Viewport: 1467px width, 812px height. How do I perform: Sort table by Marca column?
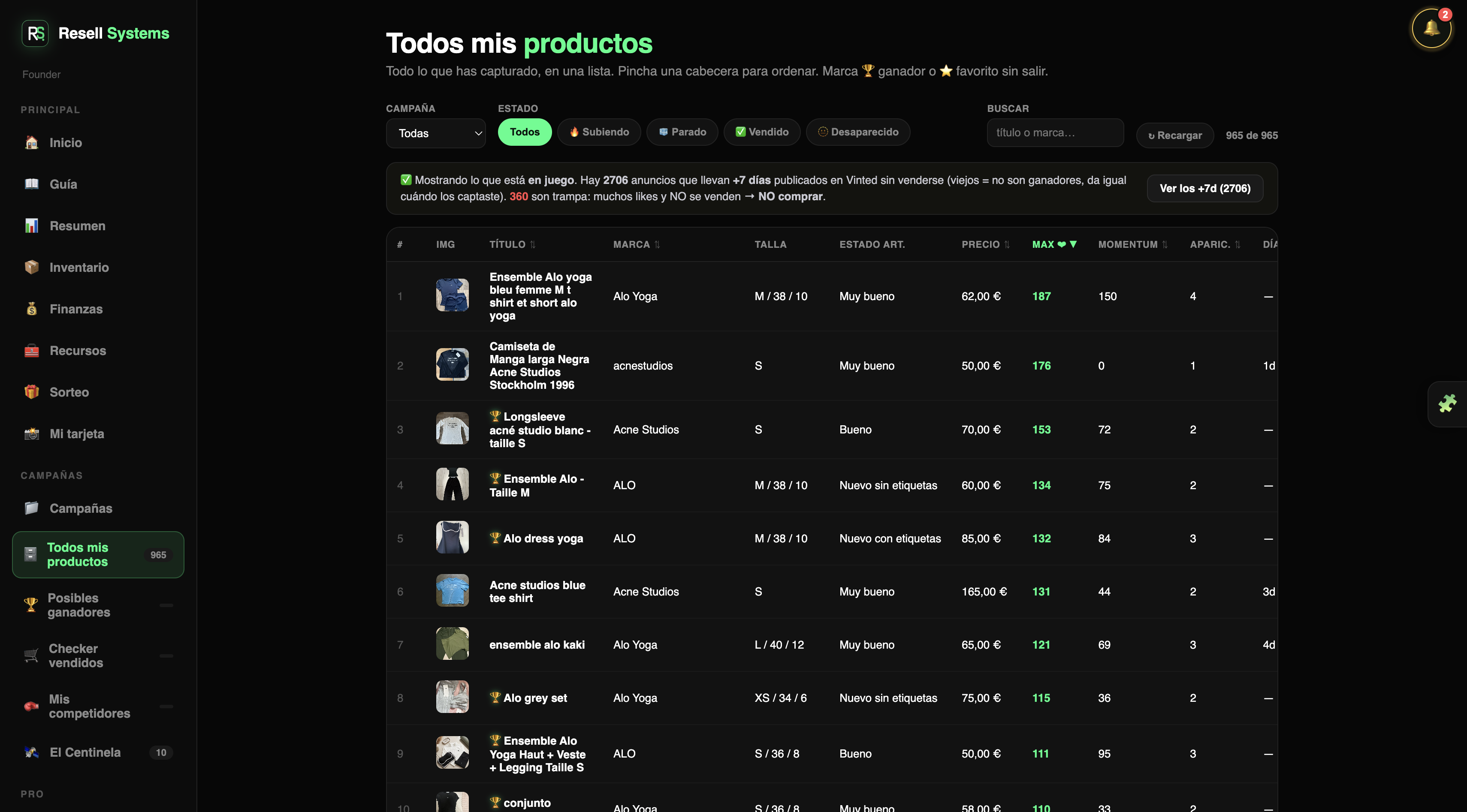point(636,244)
